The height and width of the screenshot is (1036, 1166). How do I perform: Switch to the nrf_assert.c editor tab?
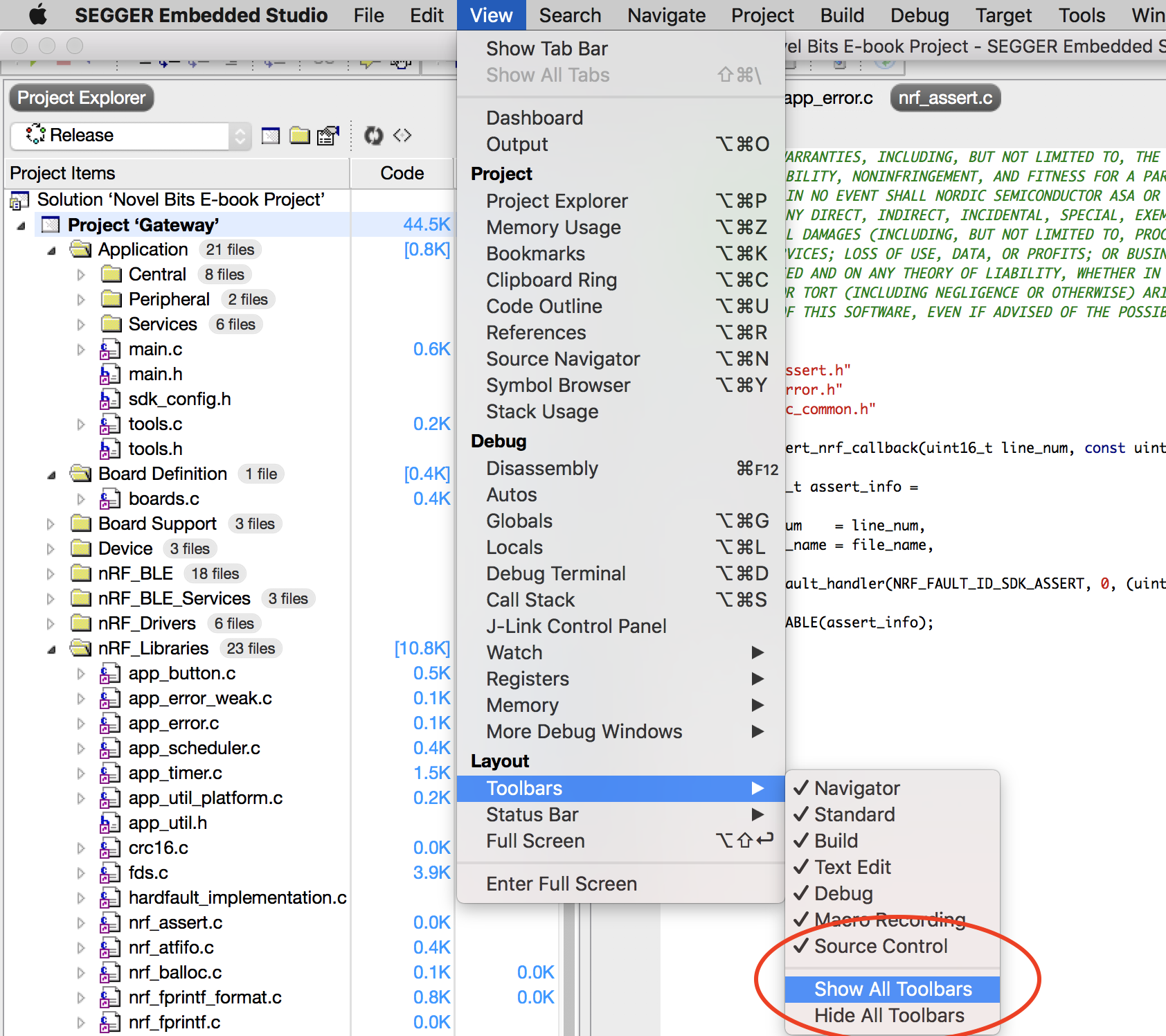tap(945, 98)
